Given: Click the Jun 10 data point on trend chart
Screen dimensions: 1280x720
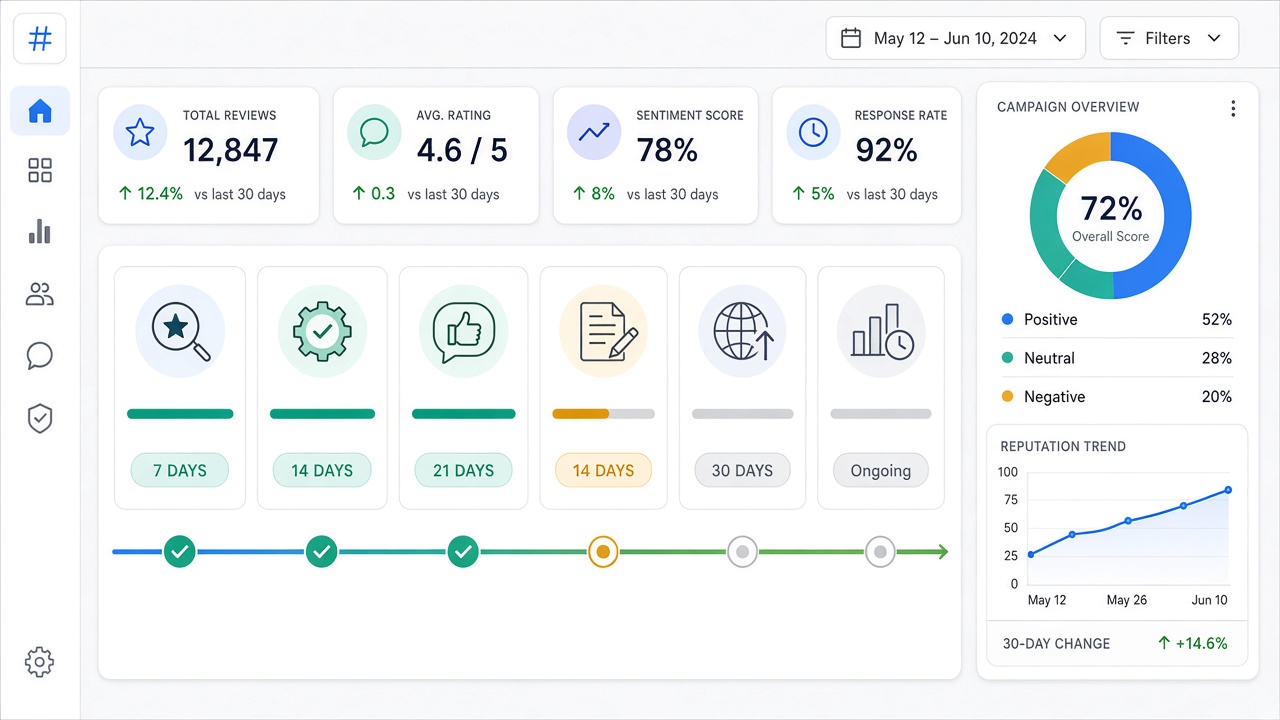Looking at the screenshot, I should point(1228,490).
